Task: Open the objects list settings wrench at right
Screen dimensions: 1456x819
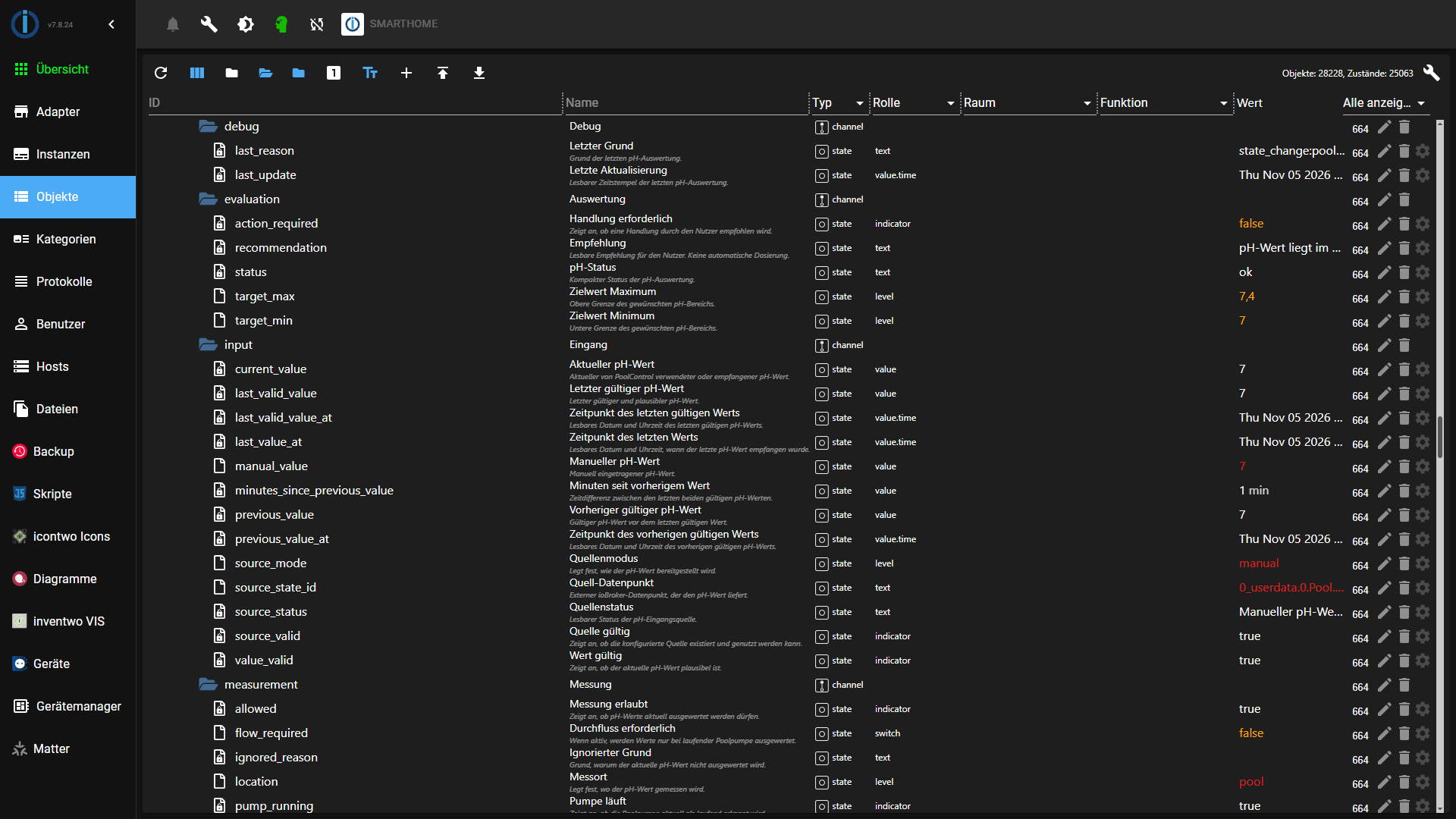Action: point(1431,73)
